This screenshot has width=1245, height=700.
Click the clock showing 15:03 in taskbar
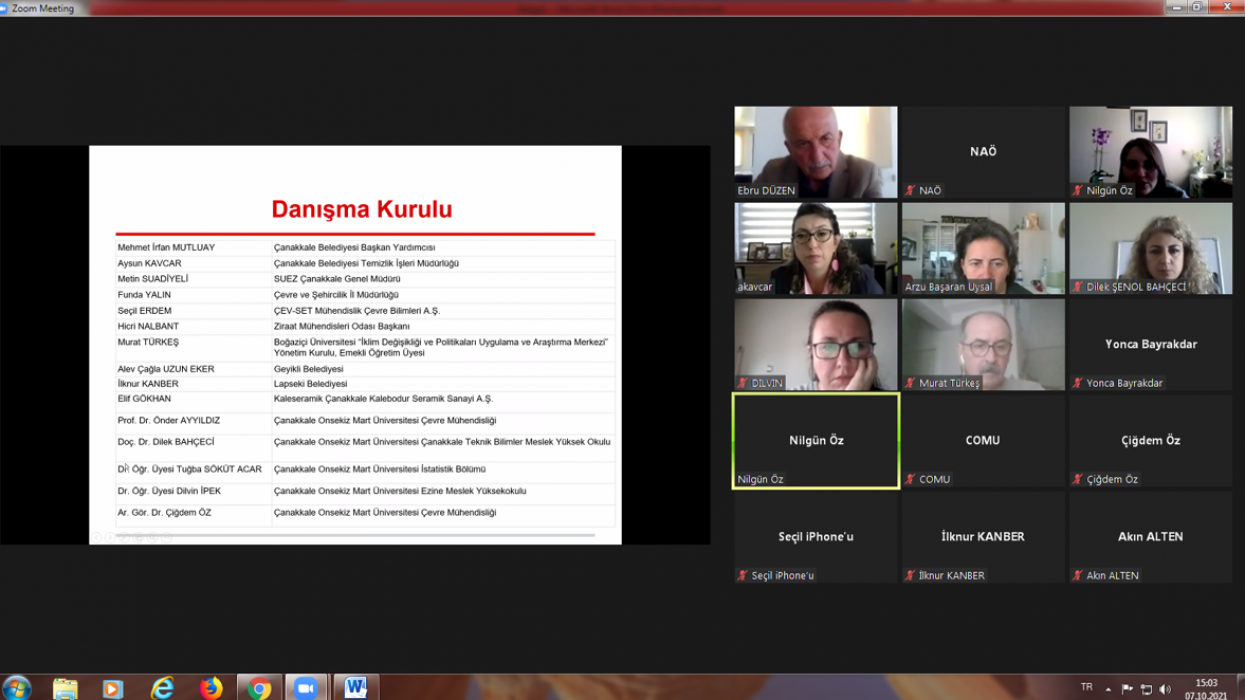click(1206, 689)
